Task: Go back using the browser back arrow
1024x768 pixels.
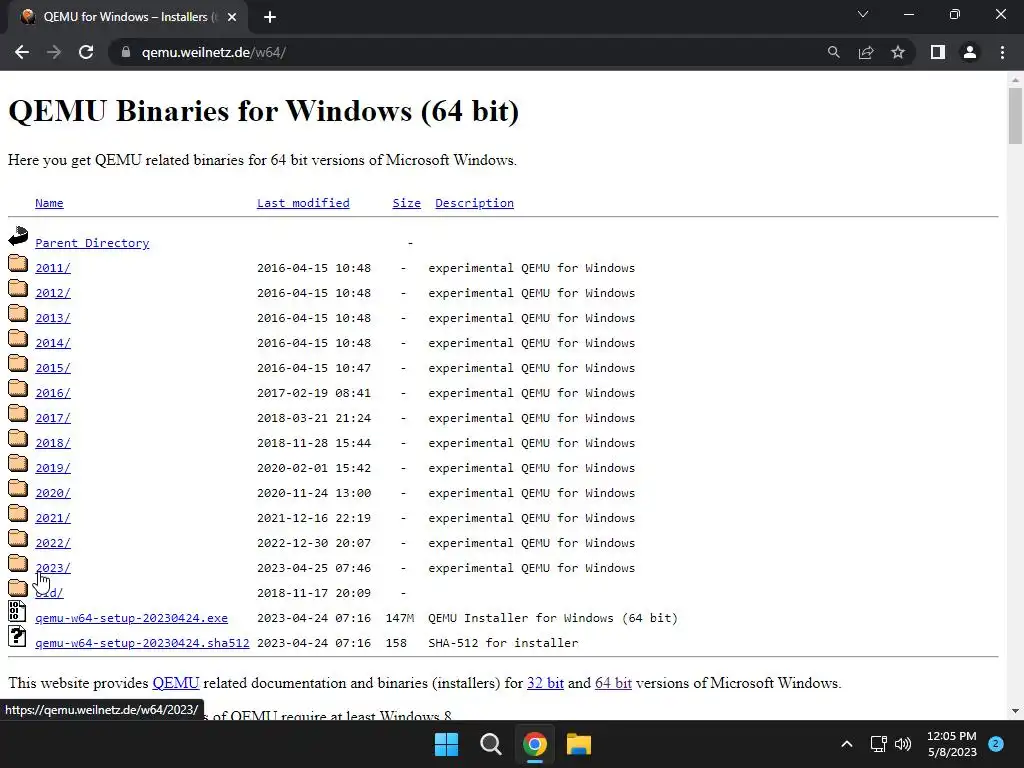Action: tap(22, 52)
